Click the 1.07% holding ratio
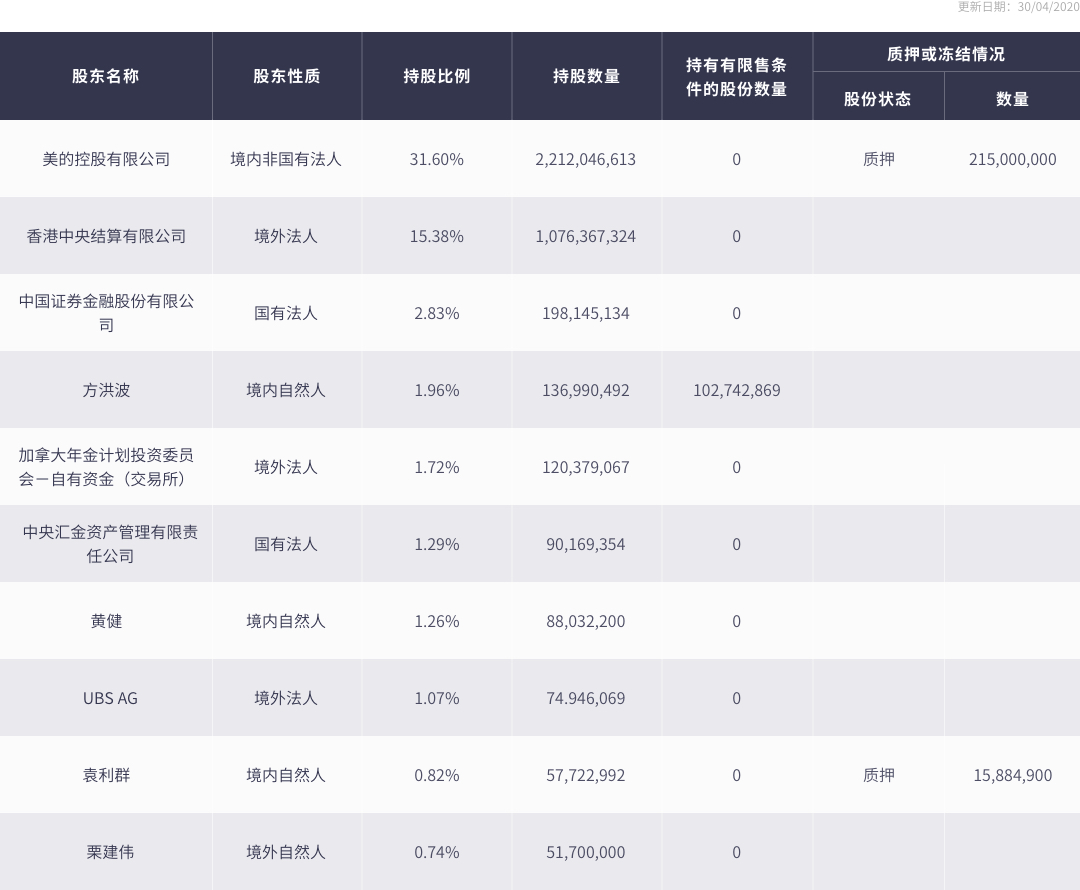Screen dimensions: 1080x890 pos(437,698)
